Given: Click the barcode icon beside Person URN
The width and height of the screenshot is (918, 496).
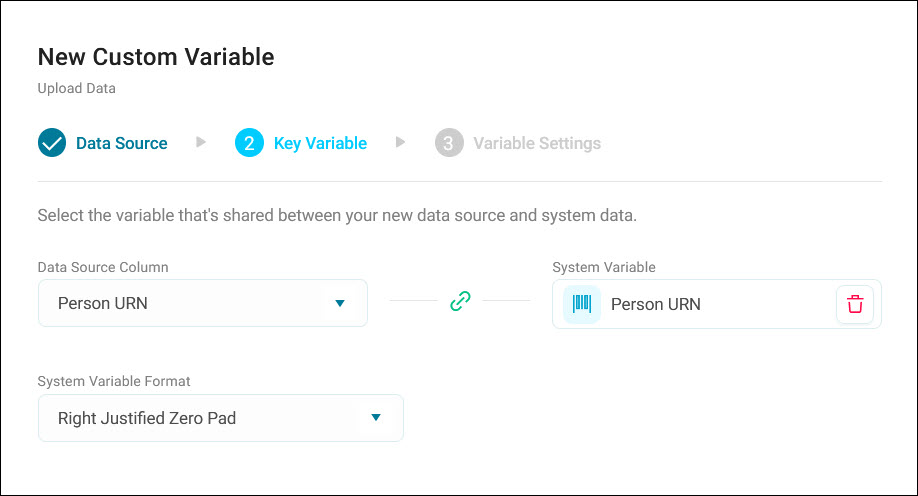Looking at the screenshot, I should [x=582, y=305].
